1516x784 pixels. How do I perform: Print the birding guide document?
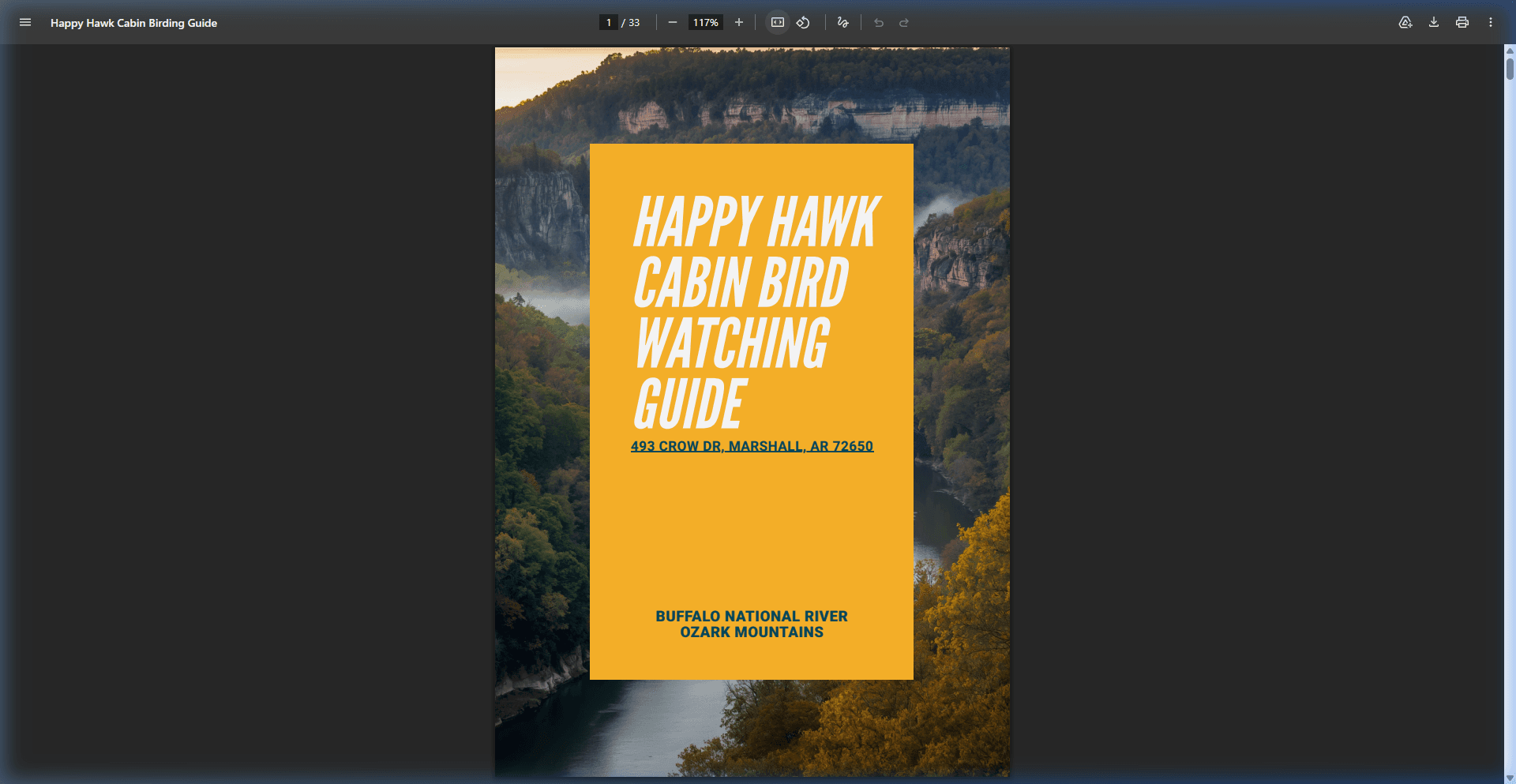[x=1462, y=22]
